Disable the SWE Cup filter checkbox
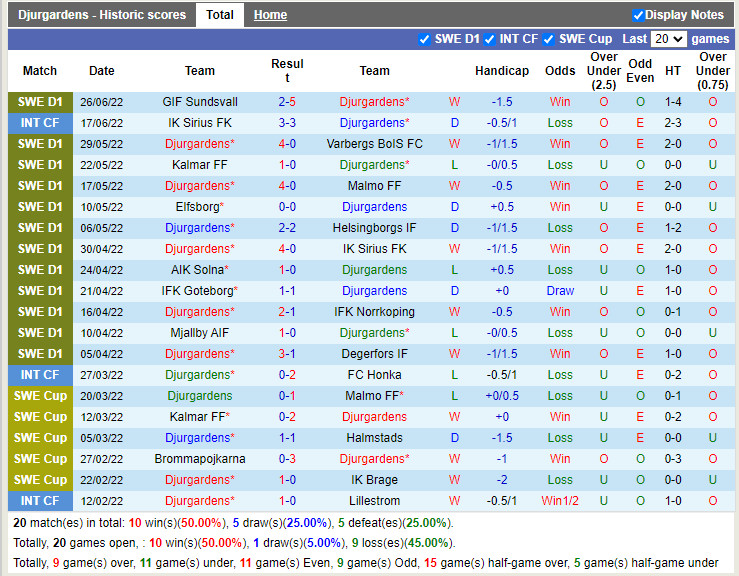The width and height of the screenshot is (739, 576). pyautogui.click(x=549, y=39)
